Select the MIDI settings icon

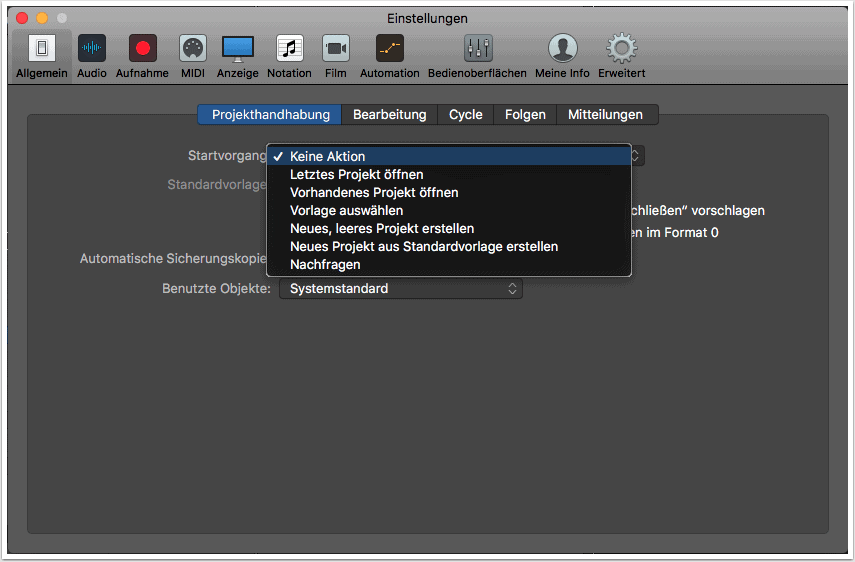193,56
